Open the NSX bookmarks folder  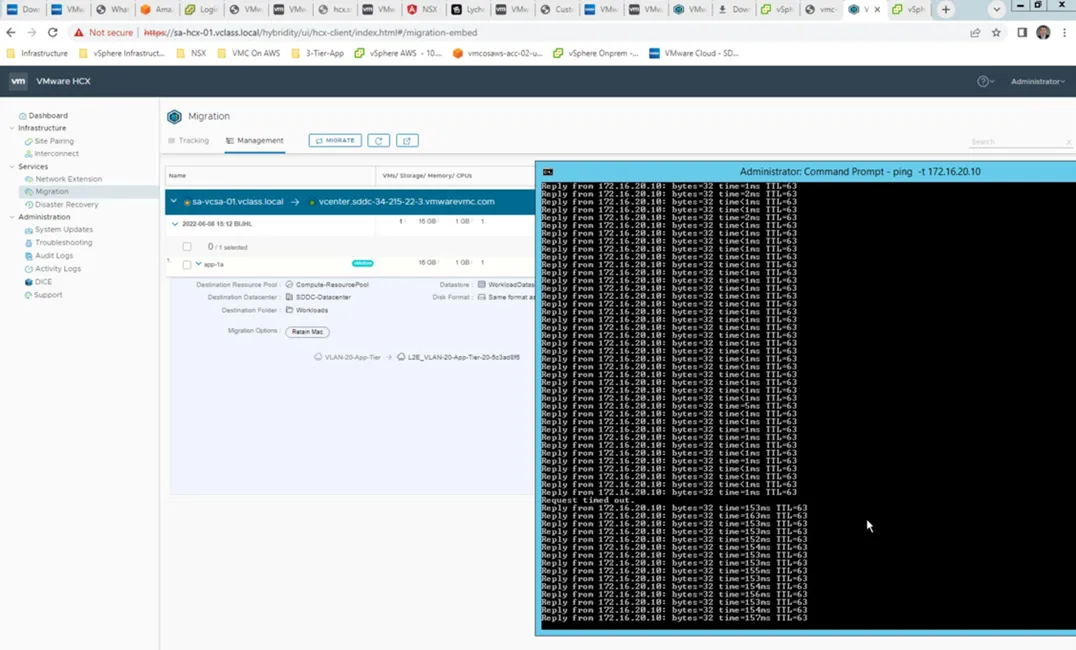191,53
